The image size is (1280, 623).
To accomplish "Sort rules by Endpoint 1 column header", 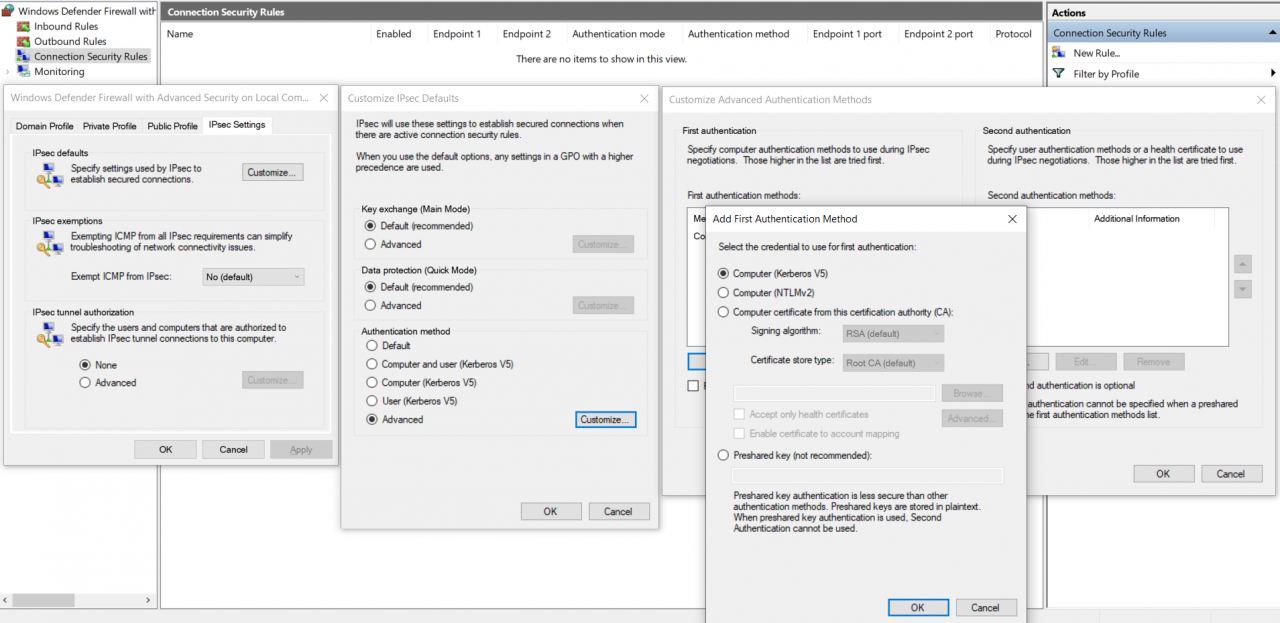I will (x=457, y=34).
